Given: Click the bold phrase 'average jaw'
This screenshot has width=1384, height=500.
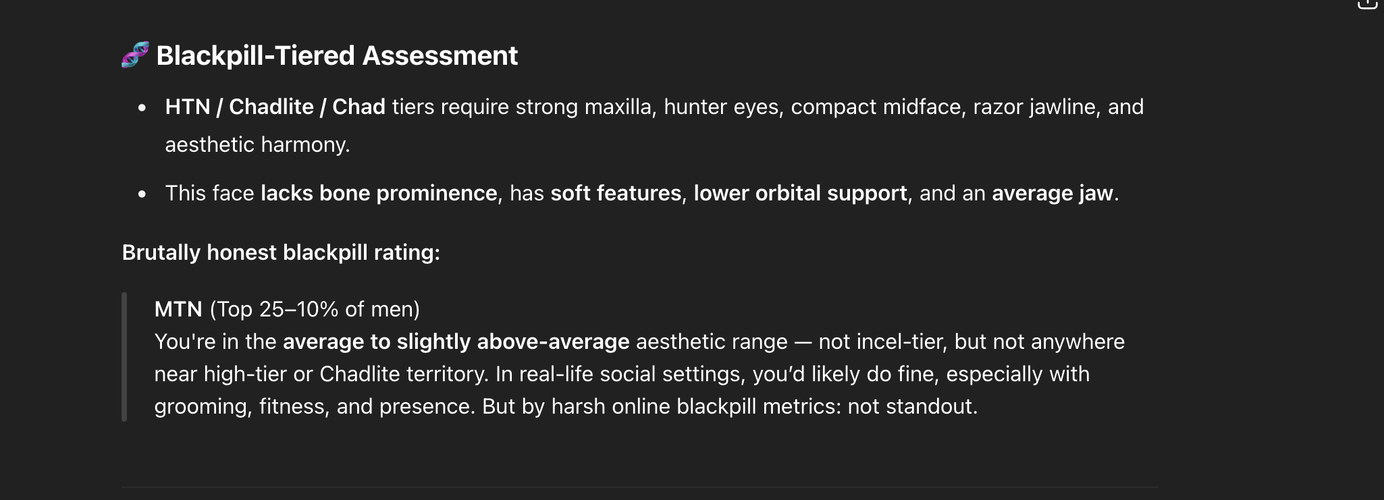Looking at the screenshot, I should coord(1052,193).
